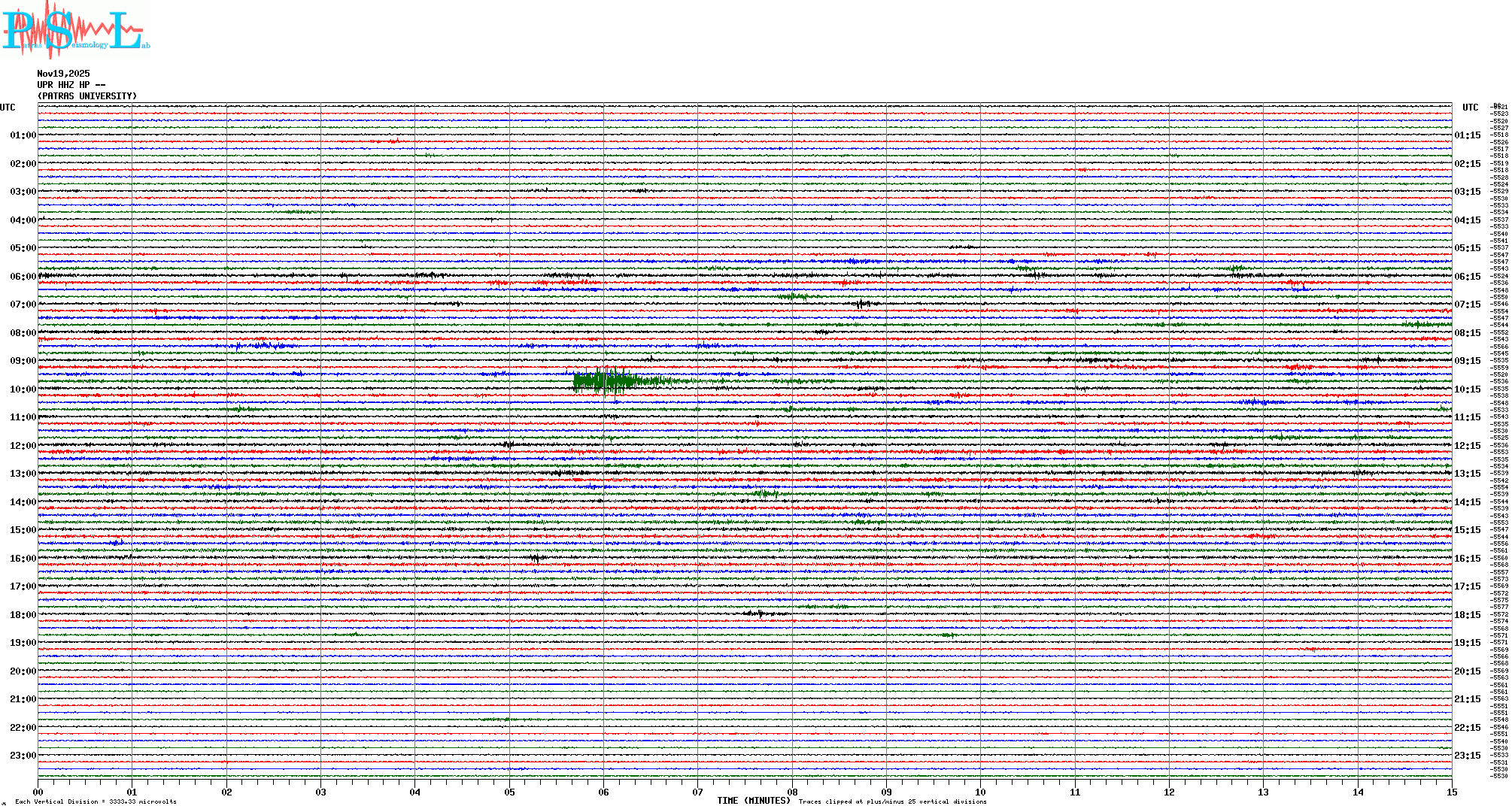Click the Each Vertical Division caption
The height and width of the screenshot is (812, 1512).
click(x=96, y=801)
